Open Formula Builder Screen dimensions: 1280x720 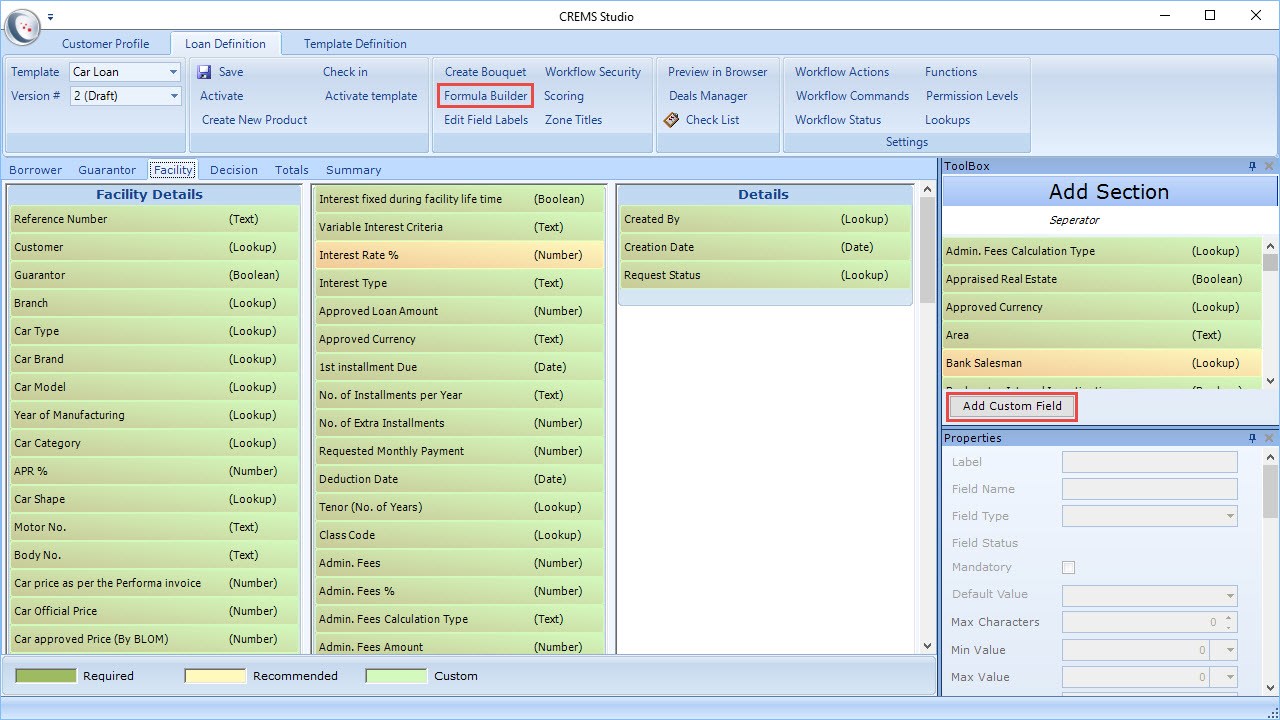point(486,96)
